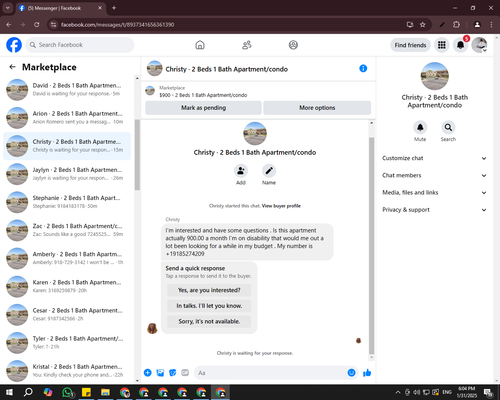Open Kristal's apartment conversation
Screen dimensions: 500x400
click(67, 371)
